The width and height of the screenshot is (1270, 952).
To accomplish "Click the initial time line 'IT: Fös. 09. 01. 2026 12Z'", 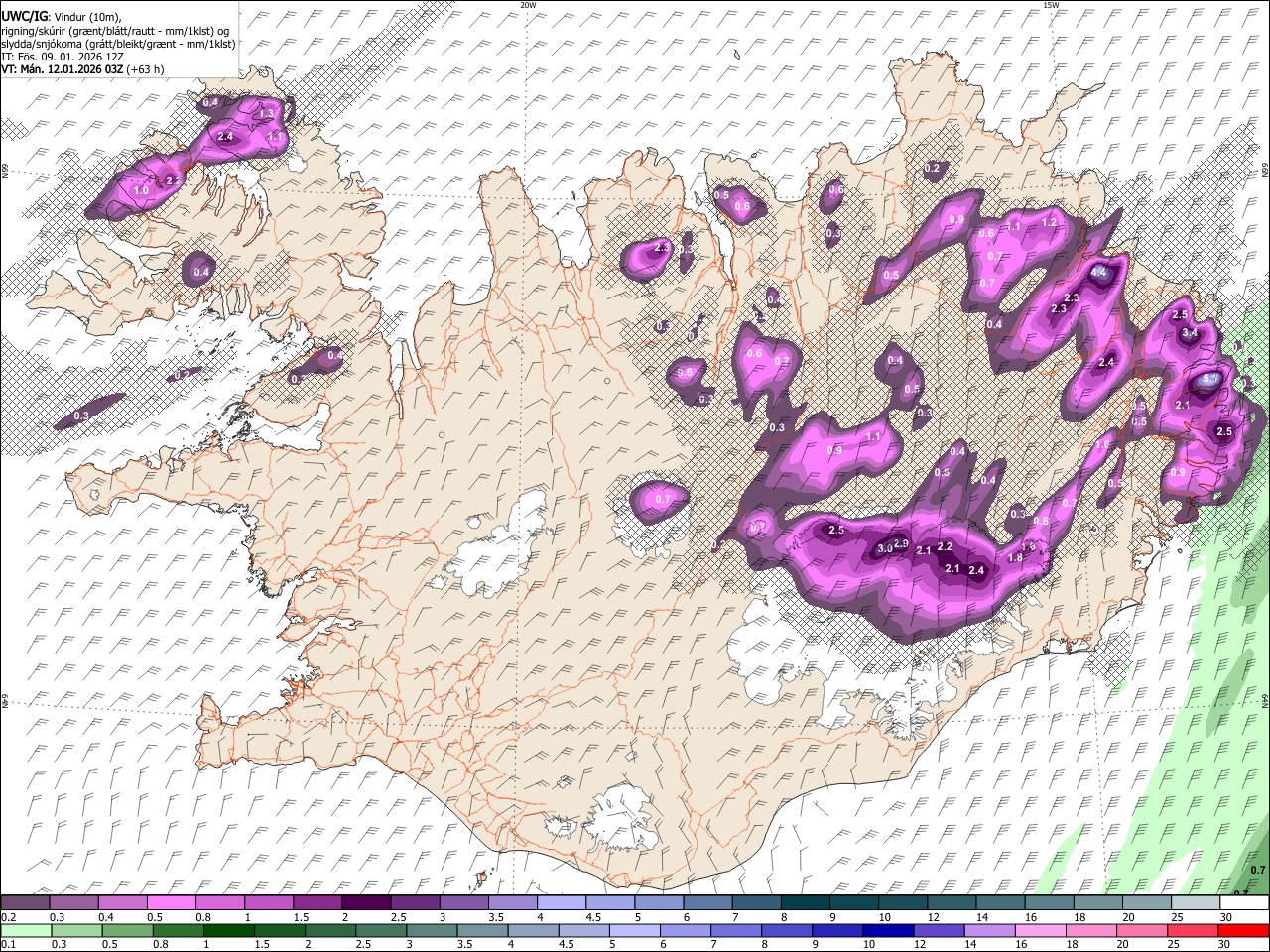I will click(63, 57).
